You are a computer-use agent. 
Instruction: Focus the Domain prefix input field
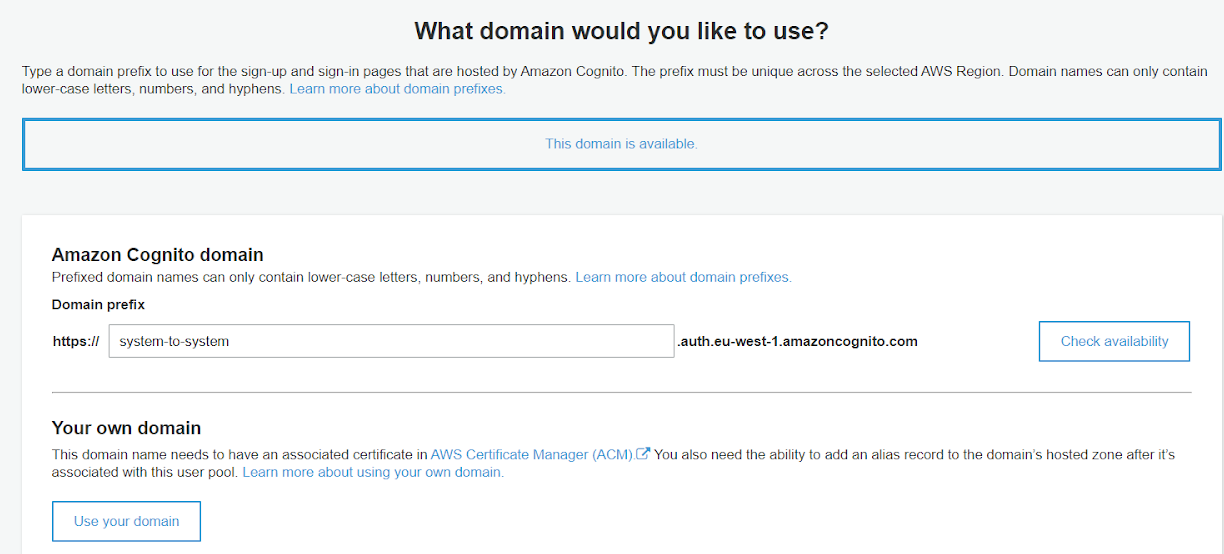click(x=391, y=341)
